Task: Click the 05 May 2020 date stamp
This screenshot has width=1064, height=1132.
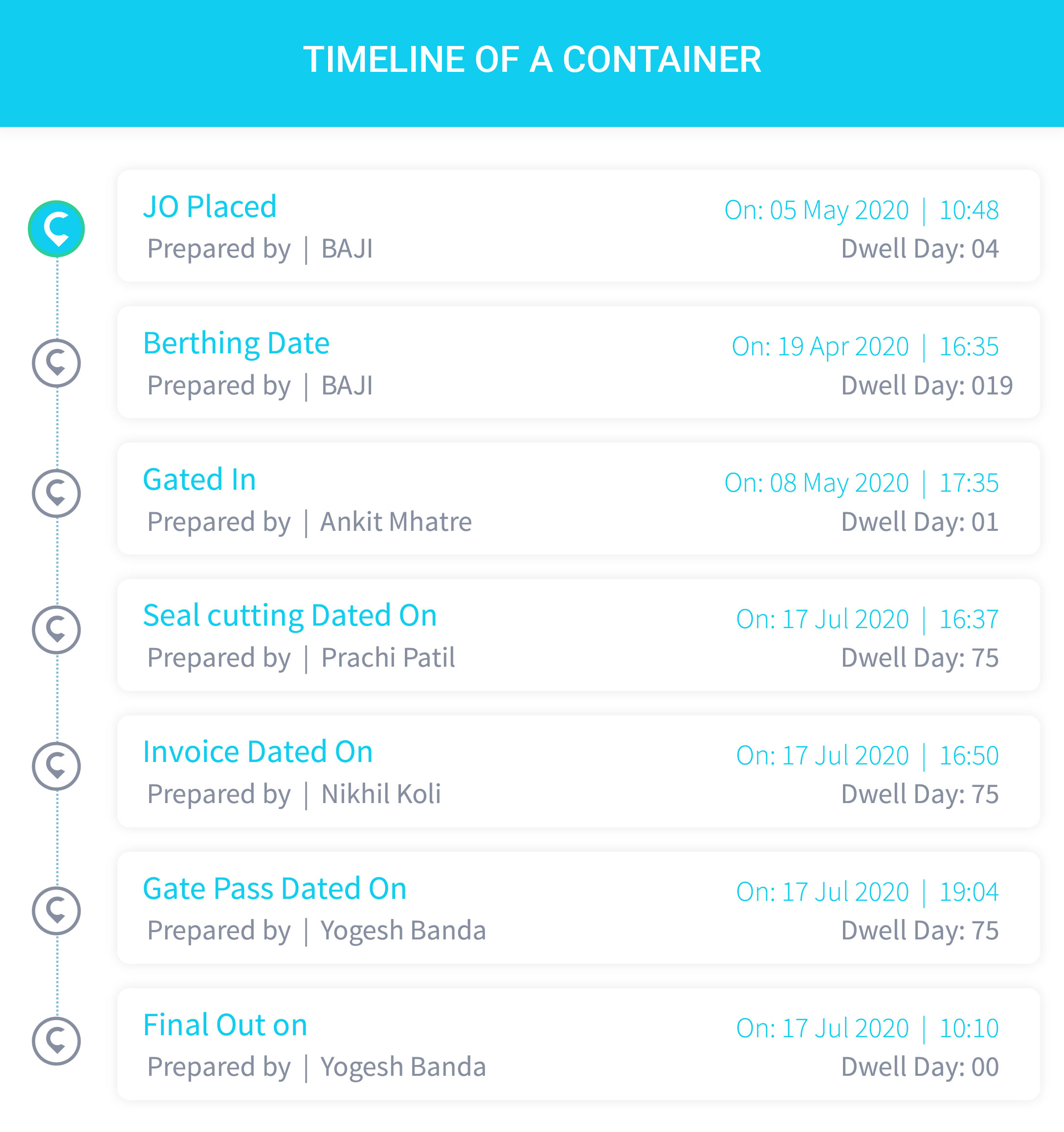Action: [839, 210]
